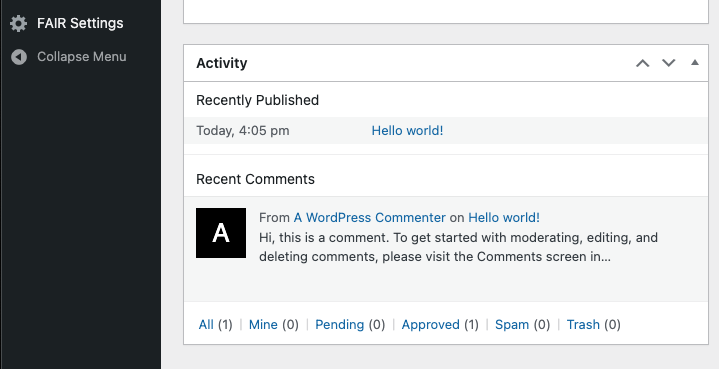Filter comments by Pending
This screenshot has width=719, height=369.
[340, 325]
